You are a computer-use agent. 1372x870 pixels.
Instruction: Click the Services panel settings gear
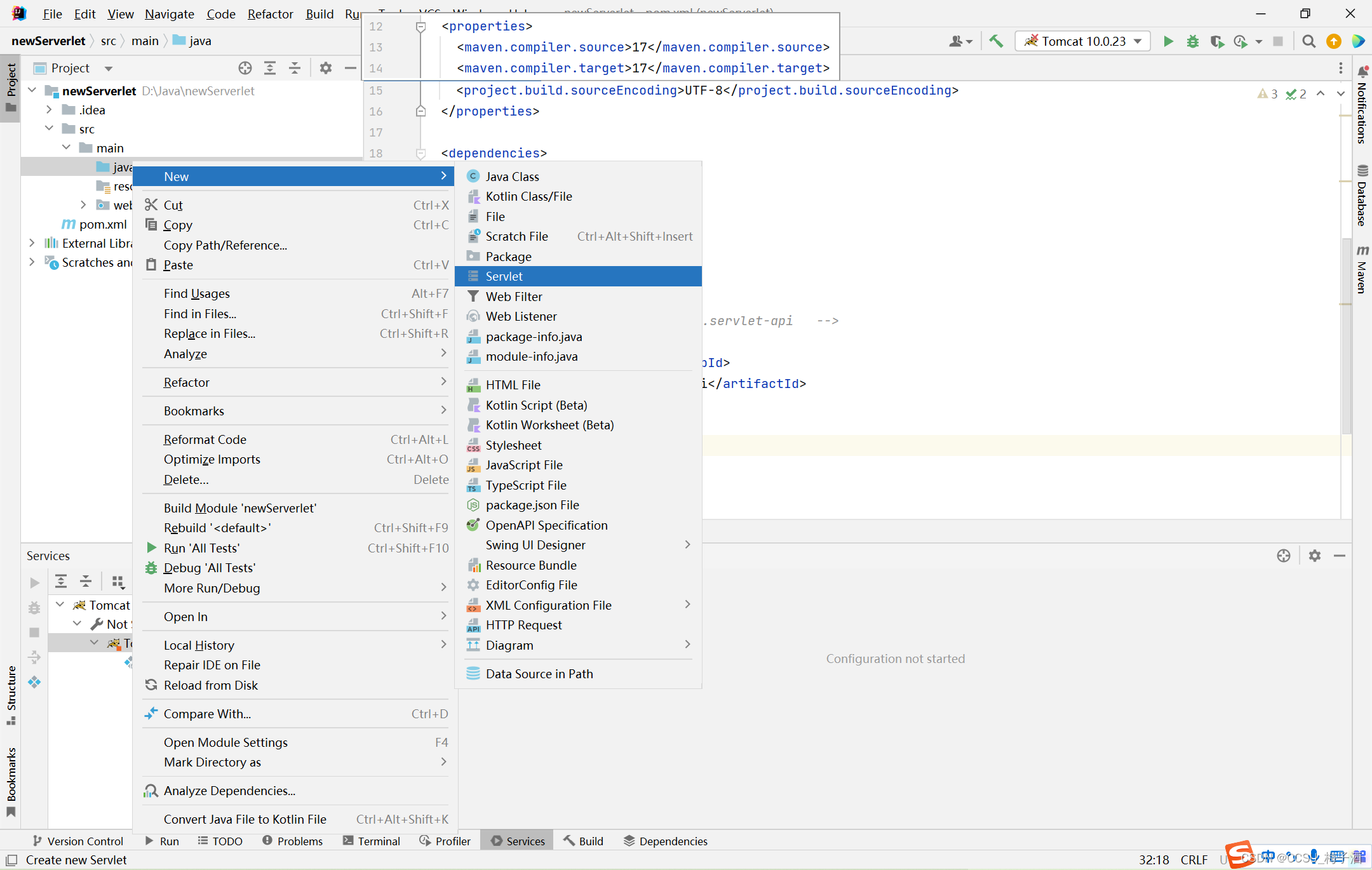click(x=1315, y=556)
